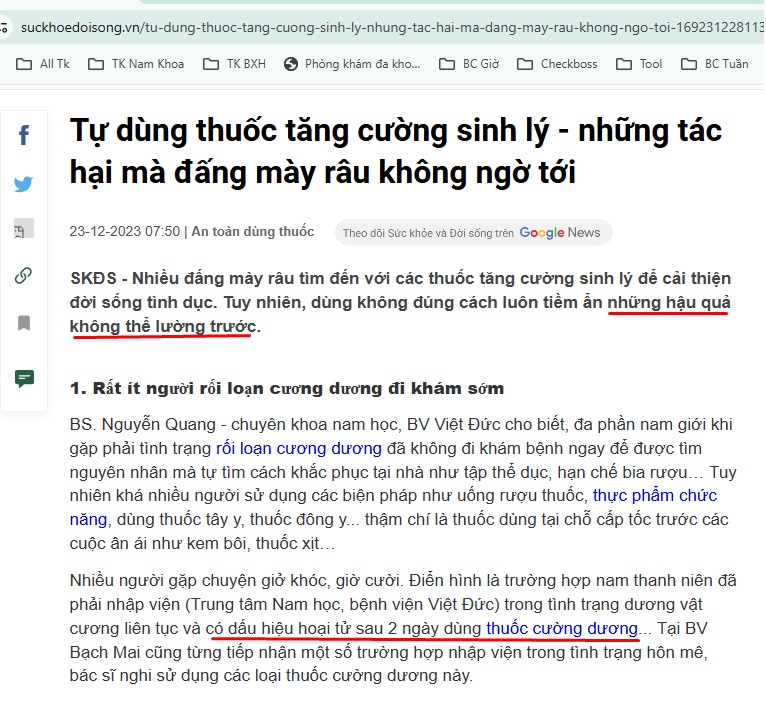
Task: Click the site info icon in address bar
Action: pos(6,25)
